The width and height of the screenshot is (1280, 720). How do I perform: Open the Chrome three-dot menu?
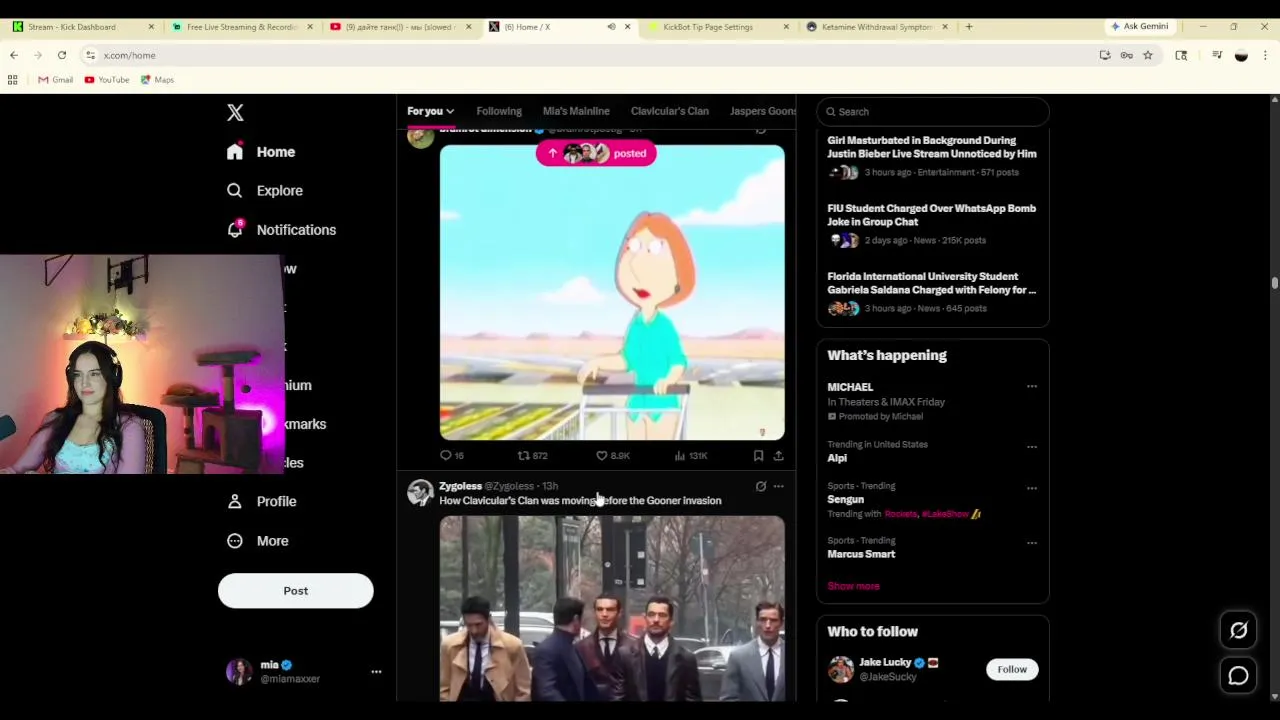click(1265, 55)
